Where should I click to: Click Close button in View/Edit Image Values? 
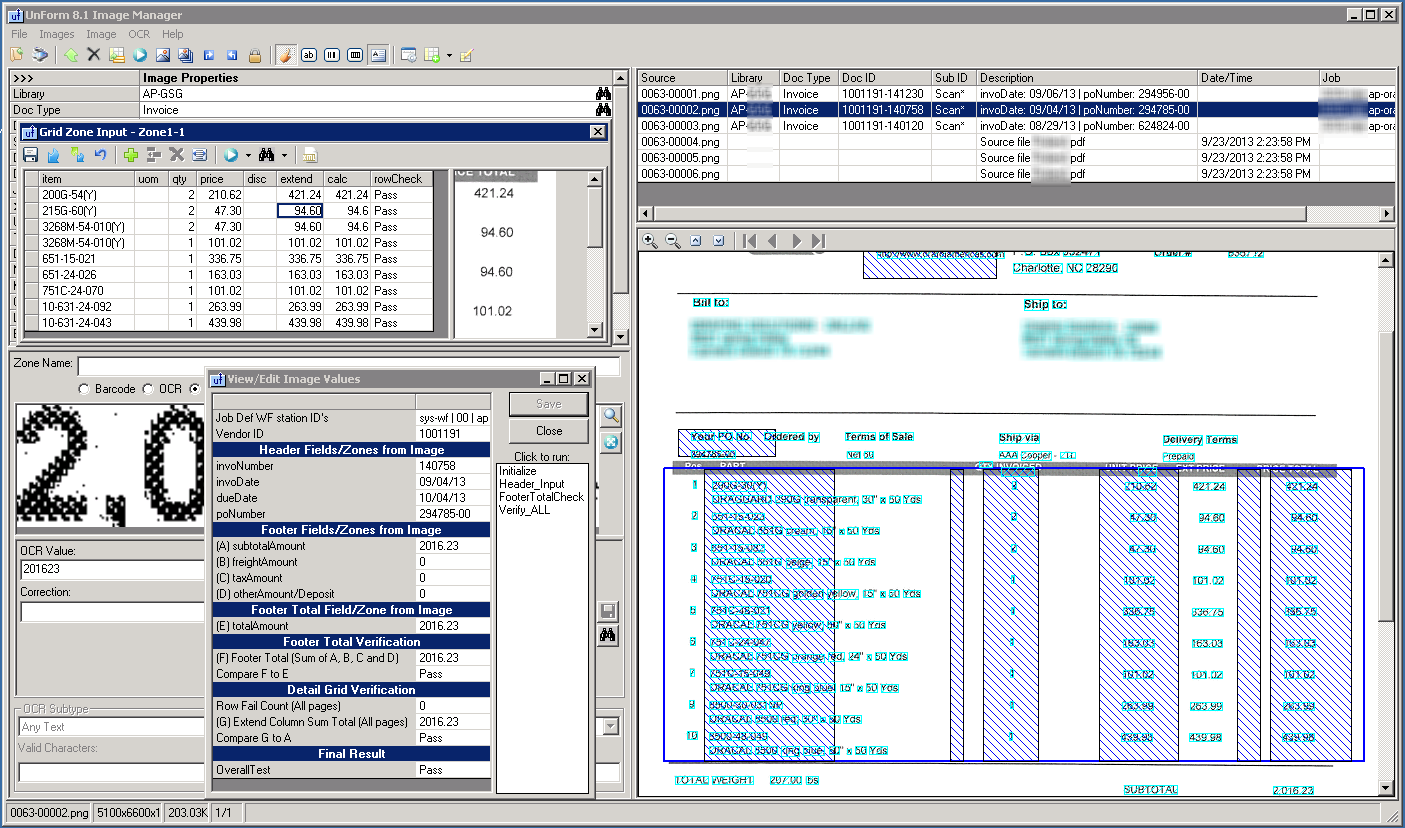tap(549, 431)
